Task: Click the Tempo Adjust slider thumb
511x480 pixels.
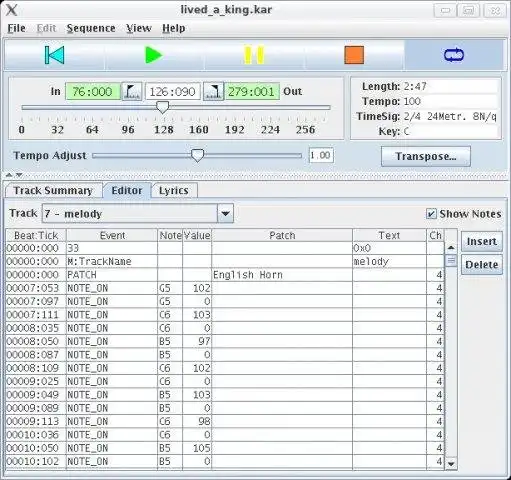Action: point(197,155)
